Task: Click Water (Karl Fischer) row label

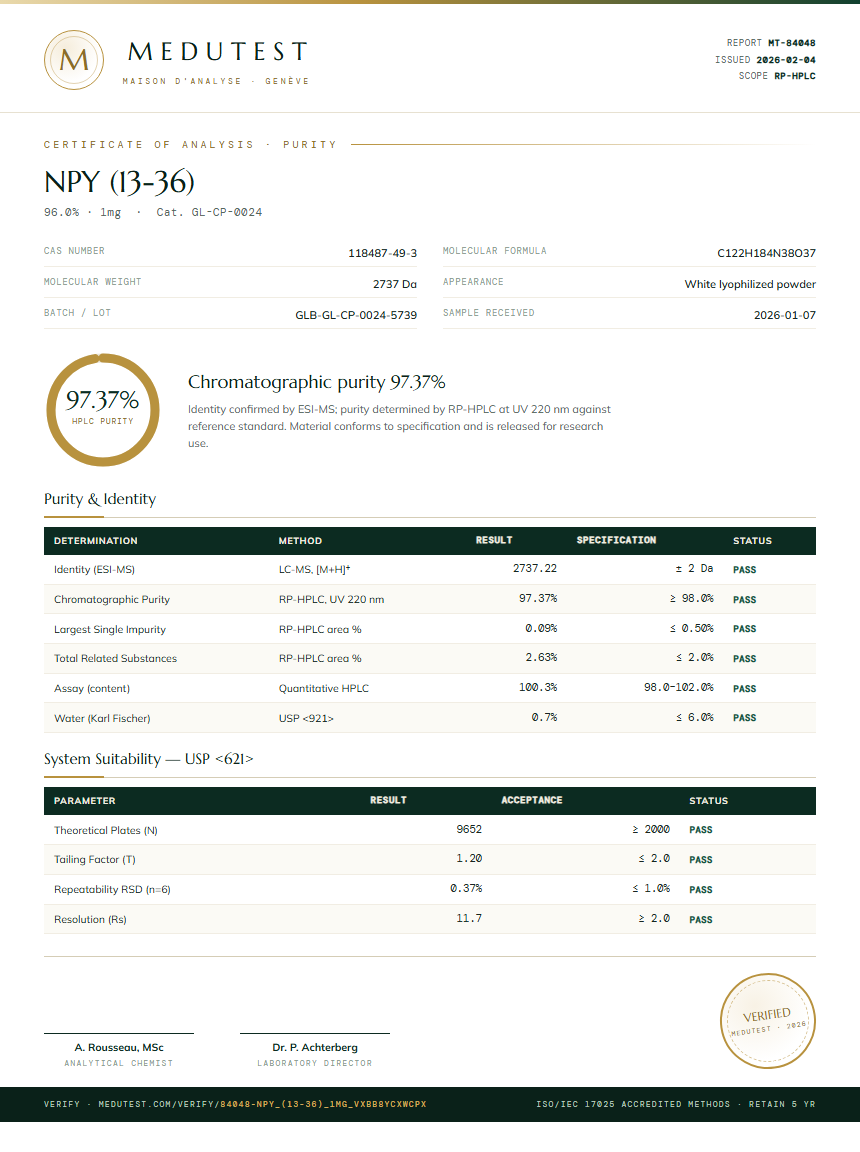Action: [102, 719]
